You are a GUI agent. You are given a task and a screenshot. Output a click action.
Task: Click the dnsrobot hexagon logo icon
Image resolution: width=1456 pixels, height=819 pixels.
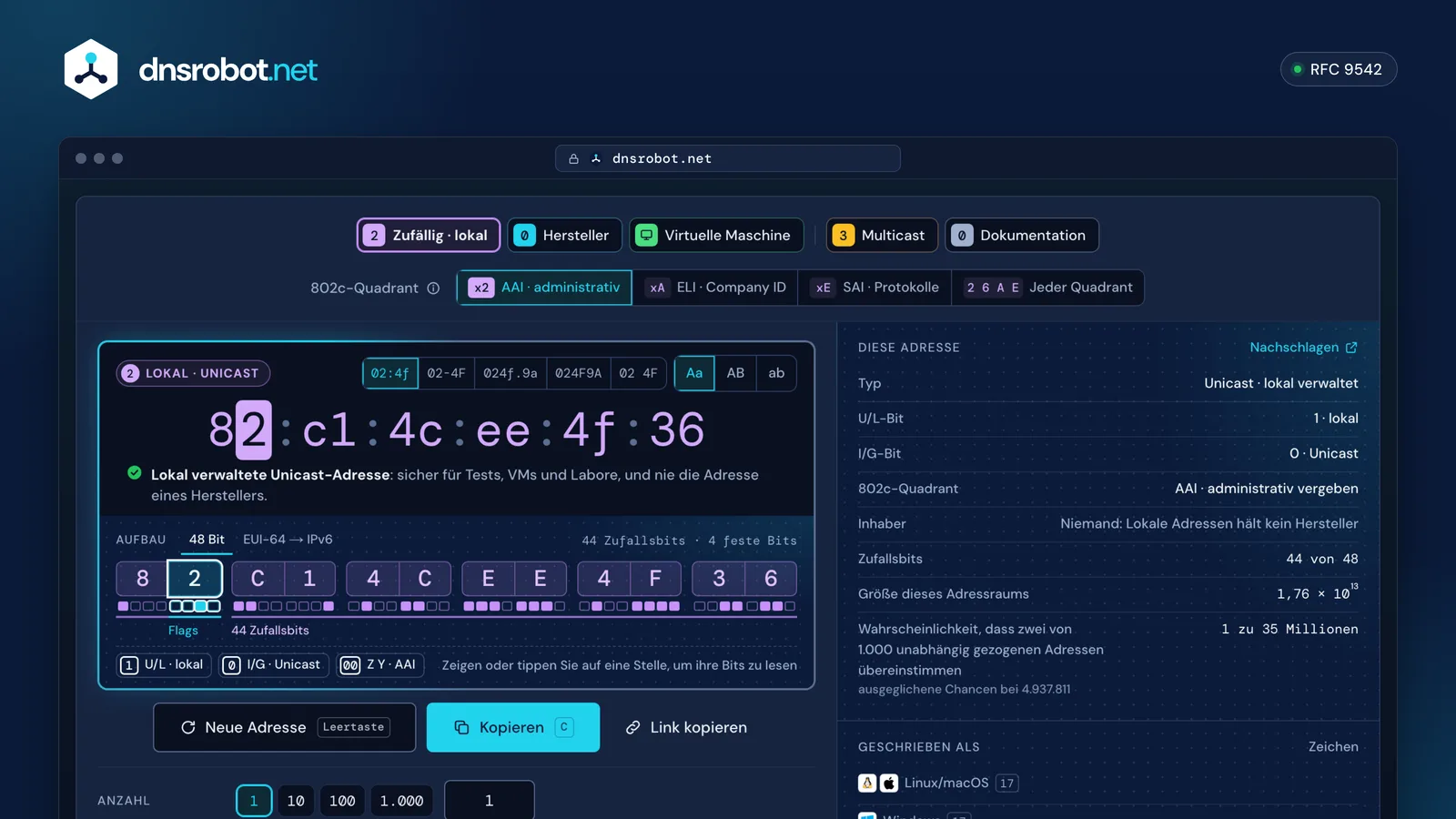pos(91,69)
